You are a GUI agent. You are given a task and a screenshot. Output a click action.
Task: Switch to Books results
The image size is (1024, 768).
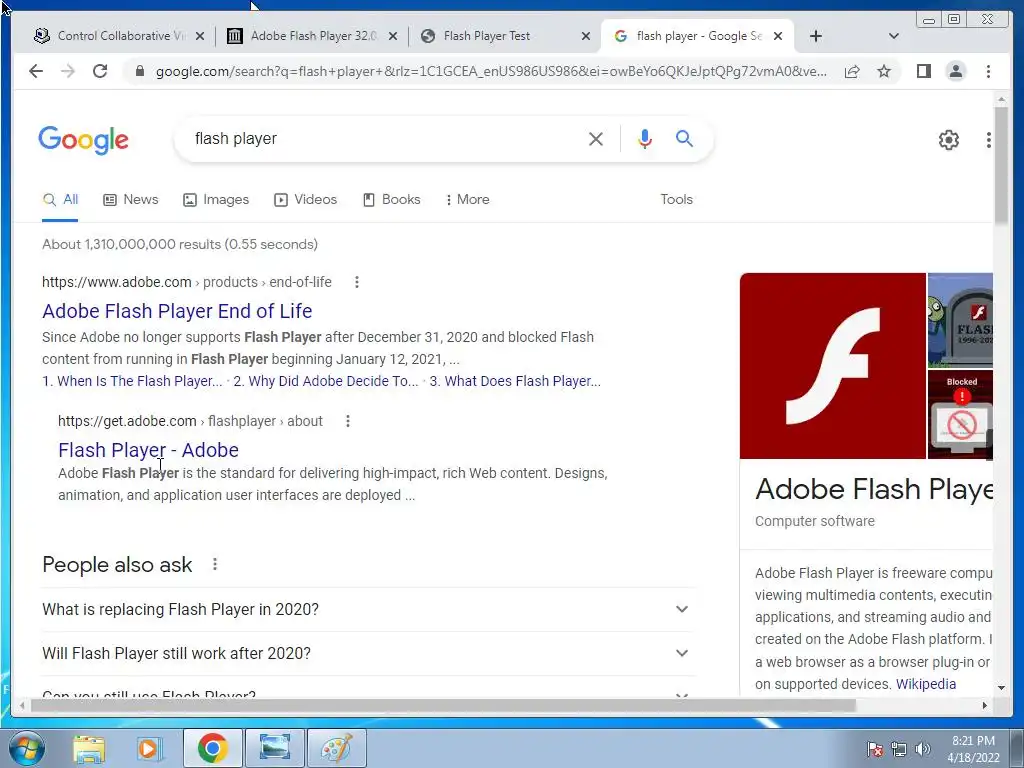pos(392,200)
